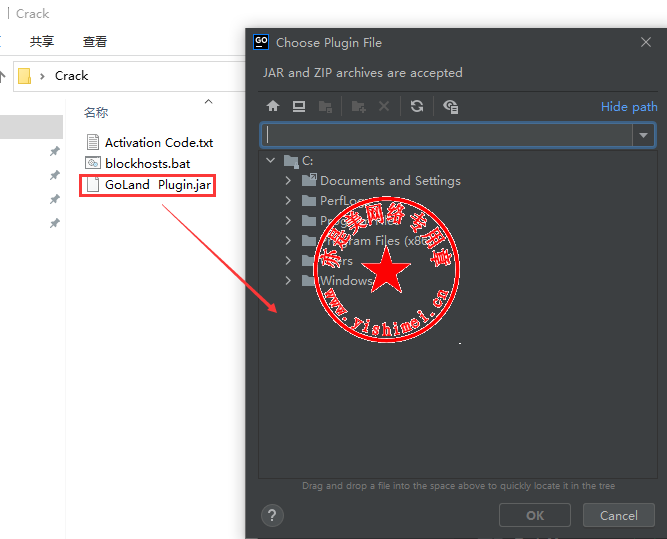Select Activation Code.txt file
This screenshot has height=539, width=667.
pyautogui.click(x=159, y=143)
